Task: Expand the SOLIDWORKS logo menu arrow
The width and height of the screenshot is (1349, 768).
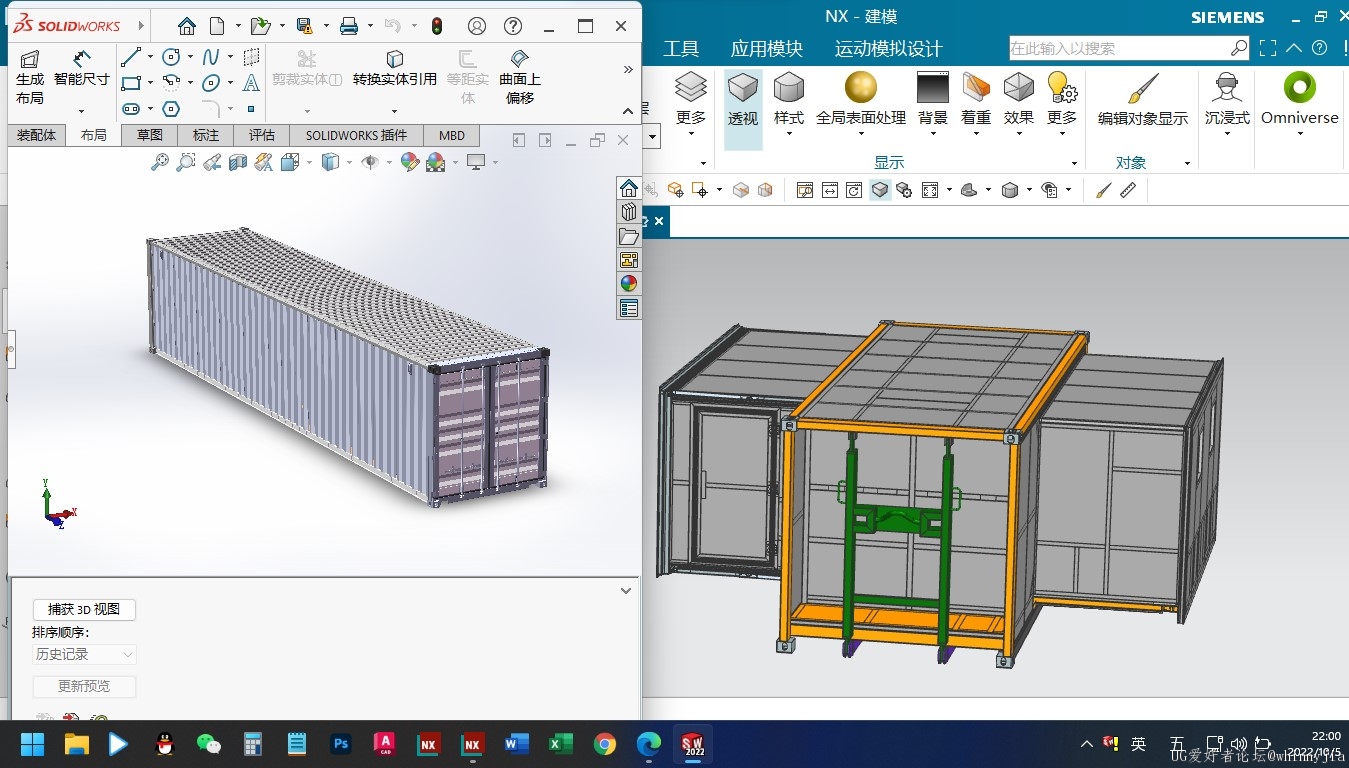Action: (x=141, y=26)
